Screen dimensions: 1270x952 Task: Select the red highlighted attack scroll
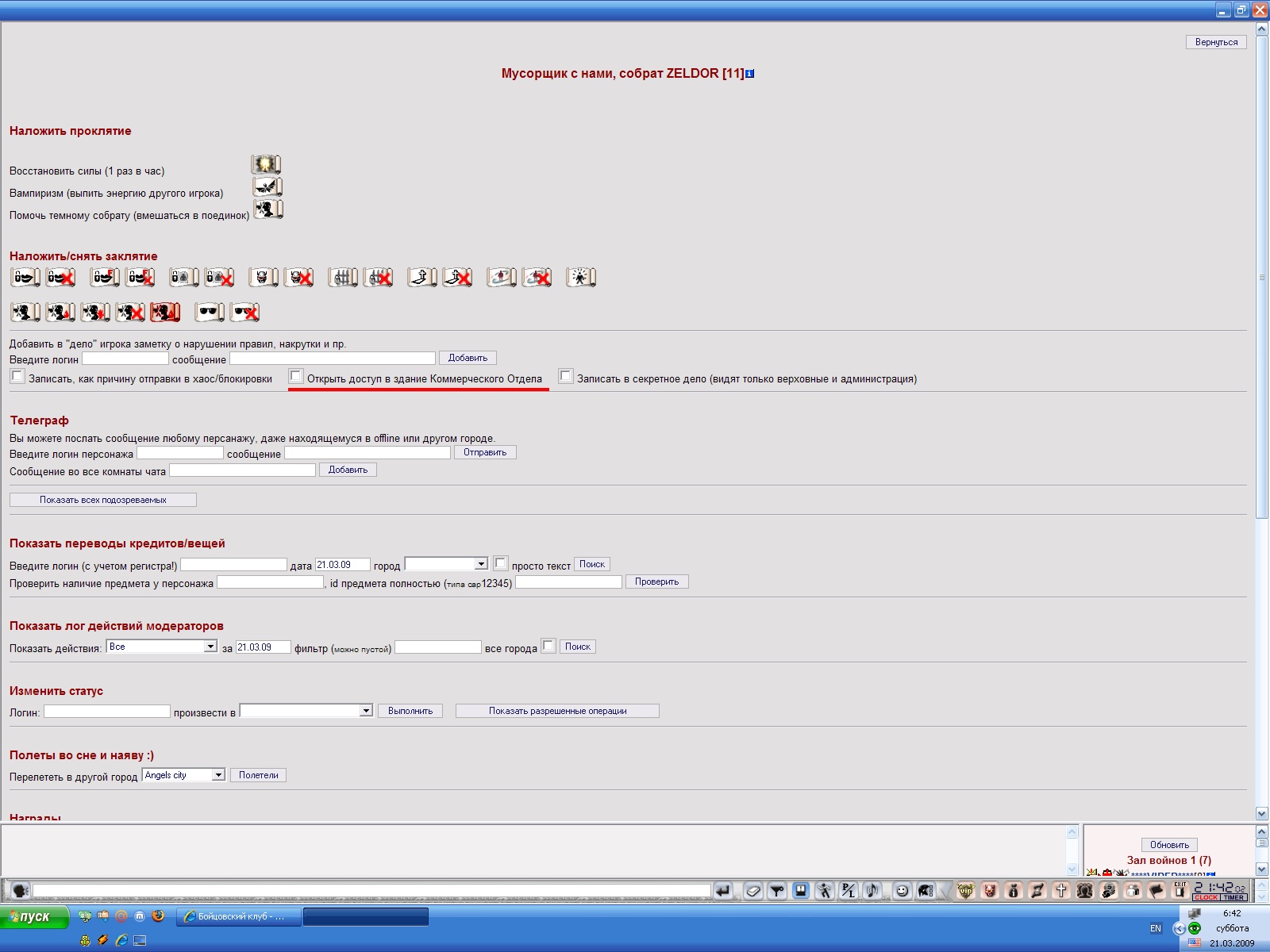point(165,313)
